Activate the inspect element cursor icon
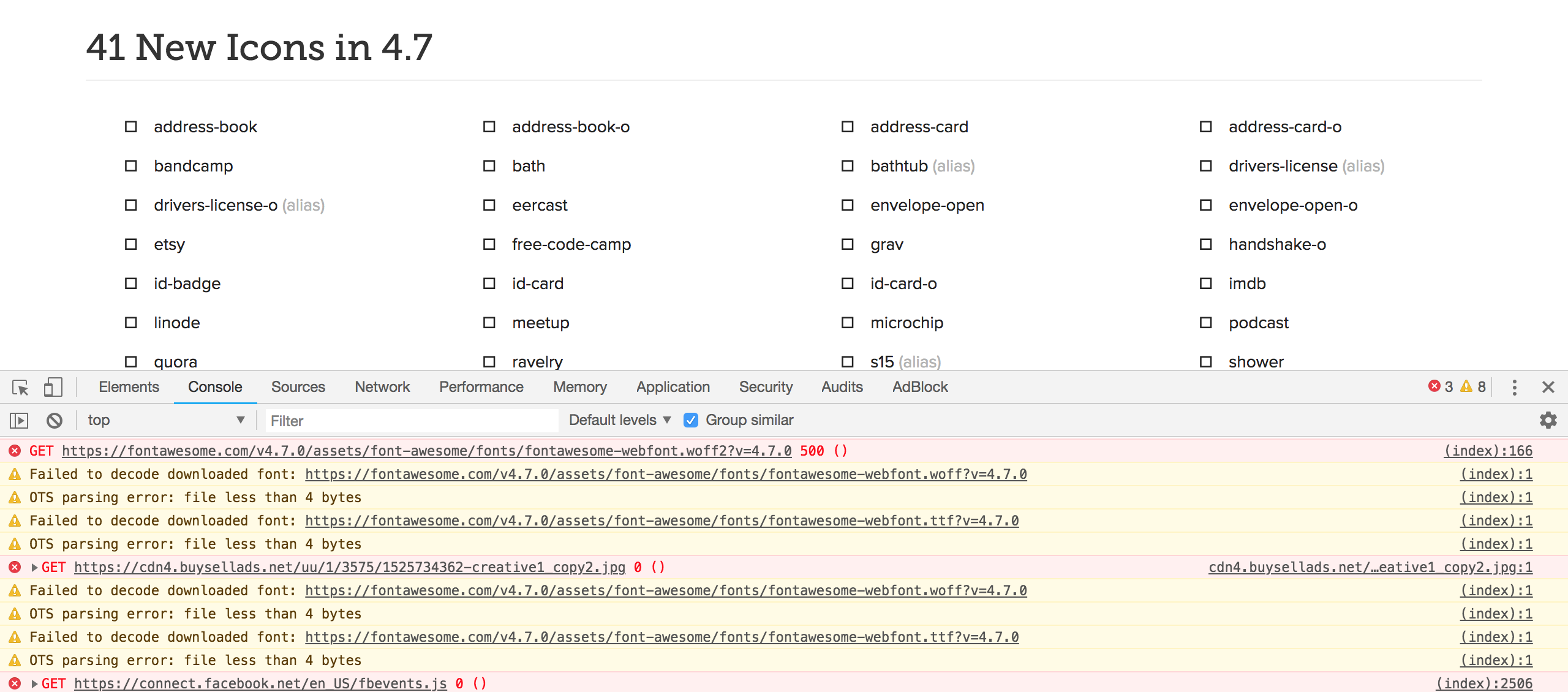This screenshot has width=1568, height=692. coord(21,387)
